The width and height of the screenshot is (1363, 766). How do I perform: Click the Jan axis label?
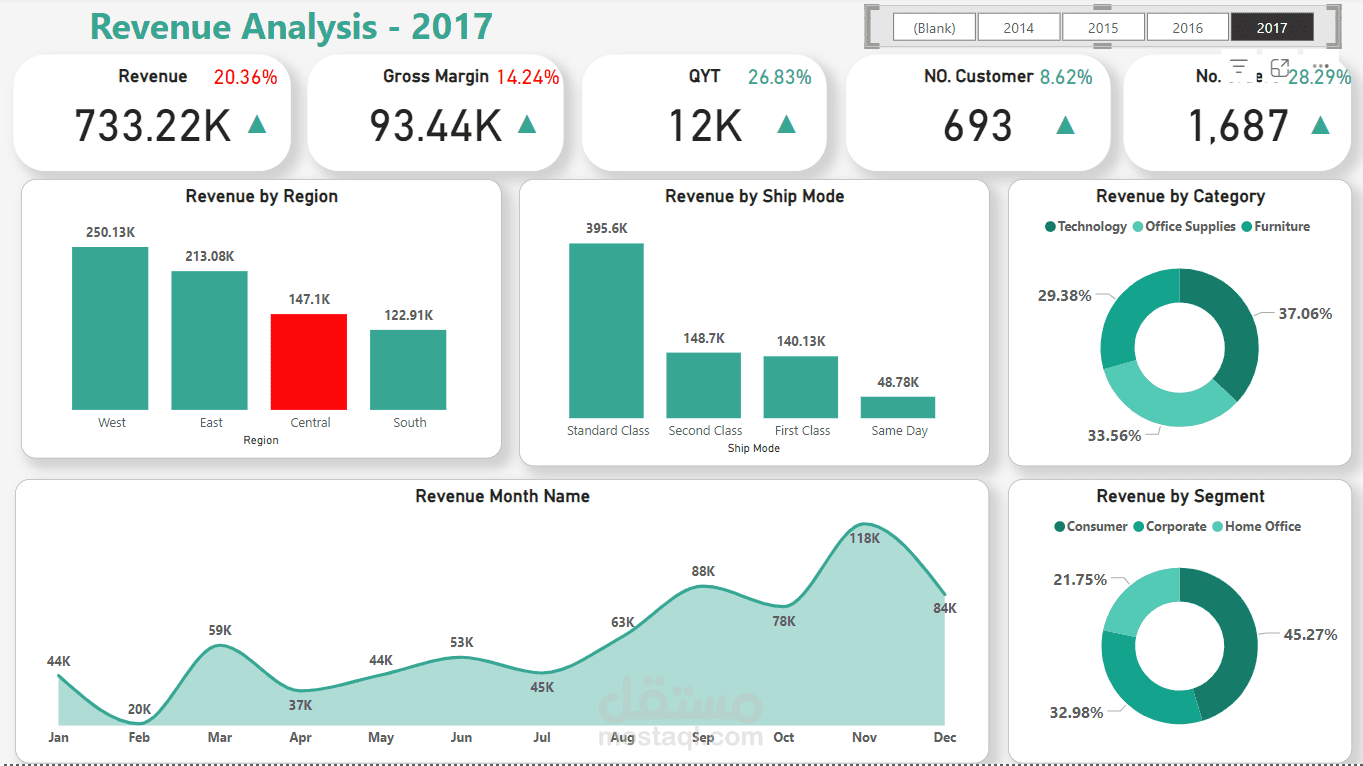(58, 737)
